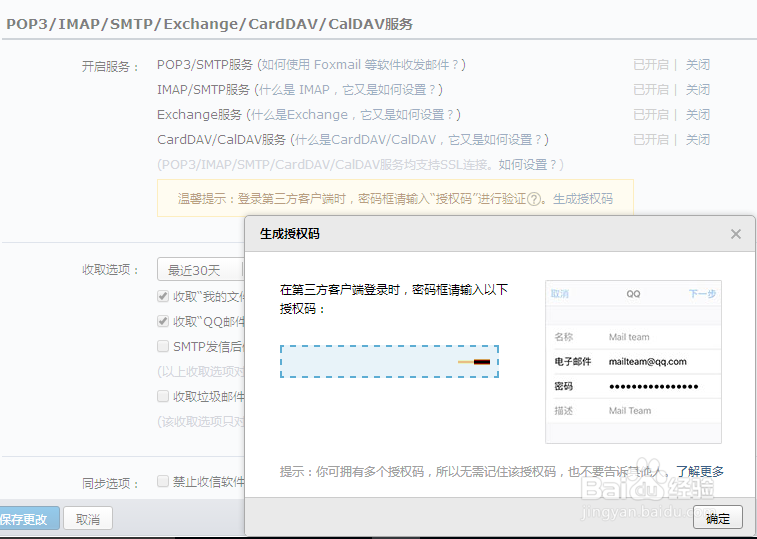Click the 生成授权码 dialog title
This screenshot has width=757, height=539.
click(290, 234)
